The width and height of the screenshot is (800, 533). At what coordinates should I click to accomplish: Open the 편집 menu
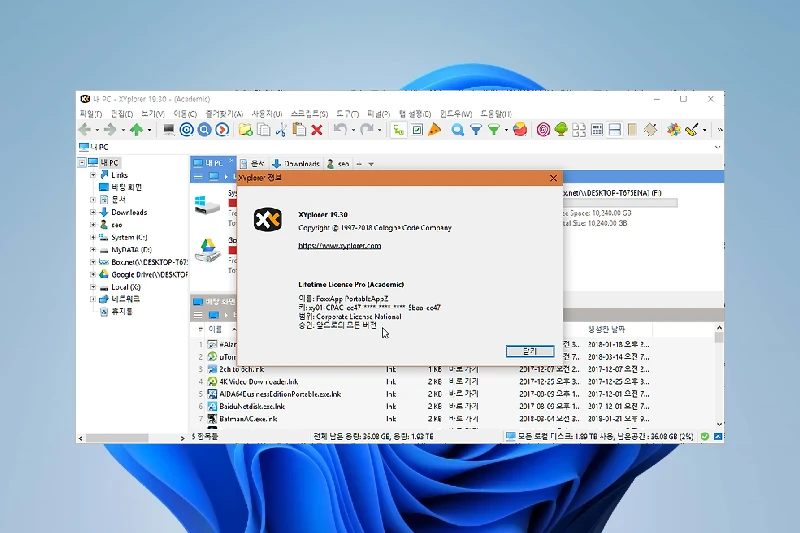[x=122, y=114]
